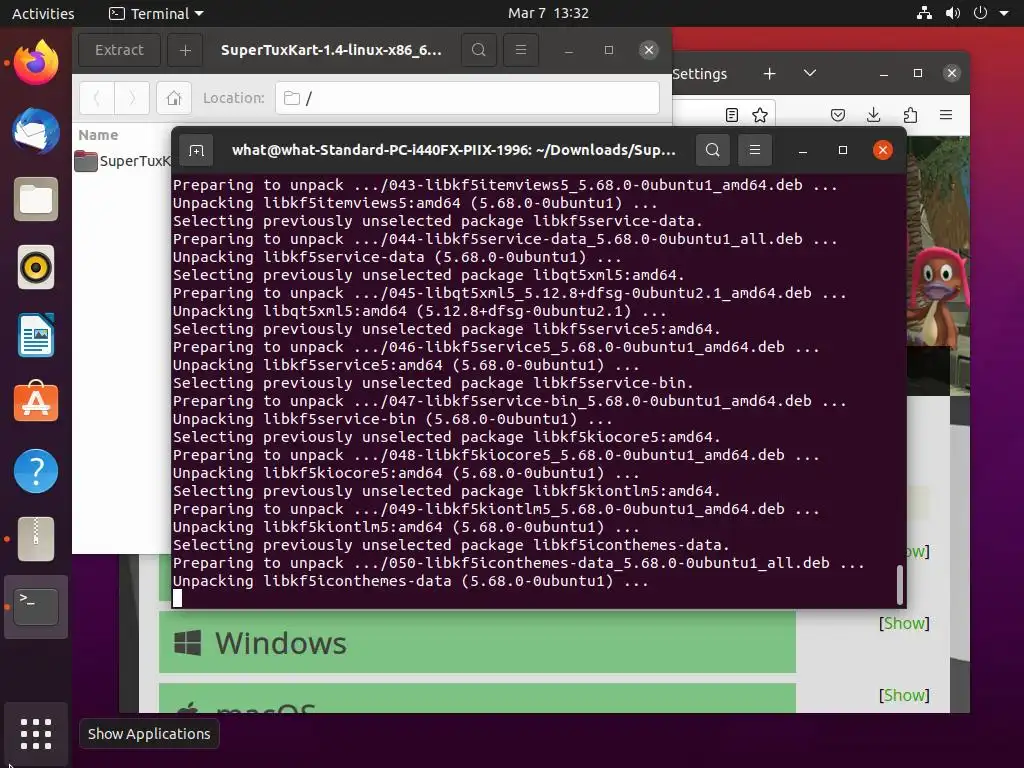List all tabs dropdown in Firefox
Viewport: 1024px width, 768px height.
pos(810,73)
